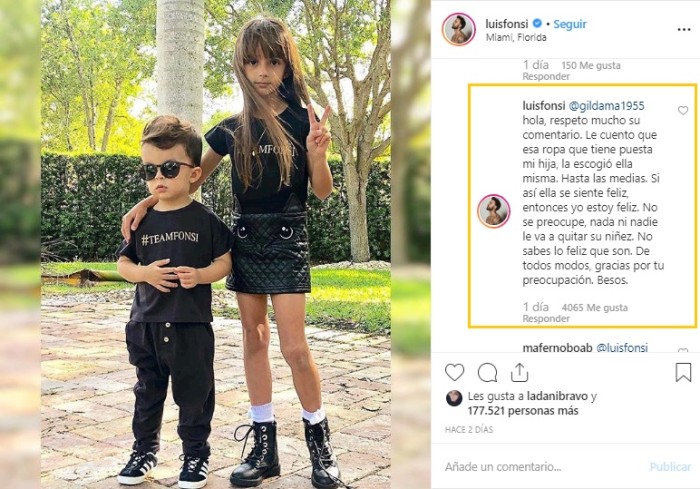Image resolution: width=700 pixels, height=489 pixels.
Task: Open luisfonsi profile picture in header
Action: 458,29
